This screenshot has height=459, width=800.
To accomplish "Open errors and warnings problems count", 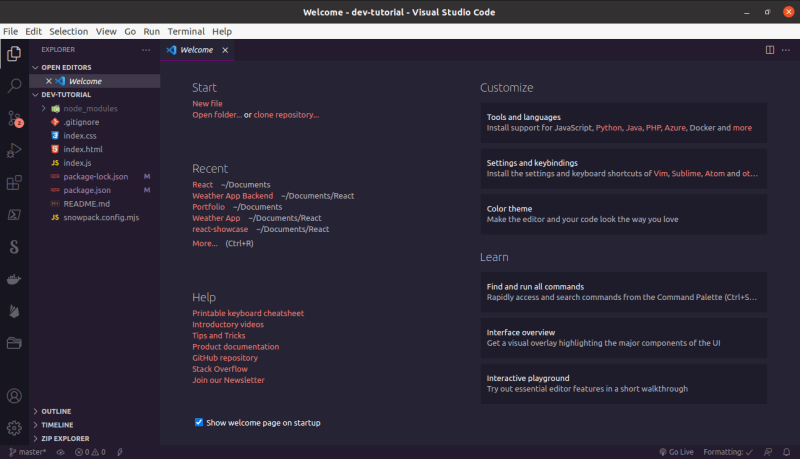I will pos(90,452).
